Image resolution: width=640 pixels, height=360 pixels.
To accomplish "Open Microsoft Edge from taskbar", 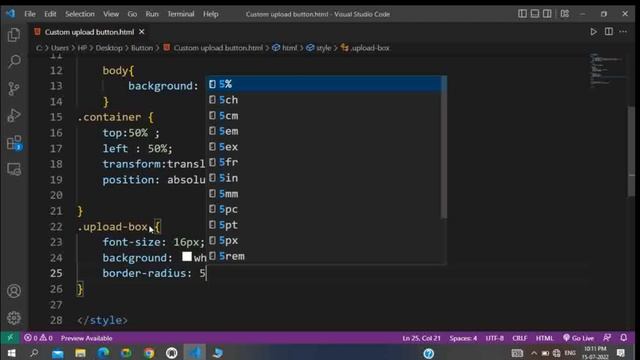I will [103, 353].
